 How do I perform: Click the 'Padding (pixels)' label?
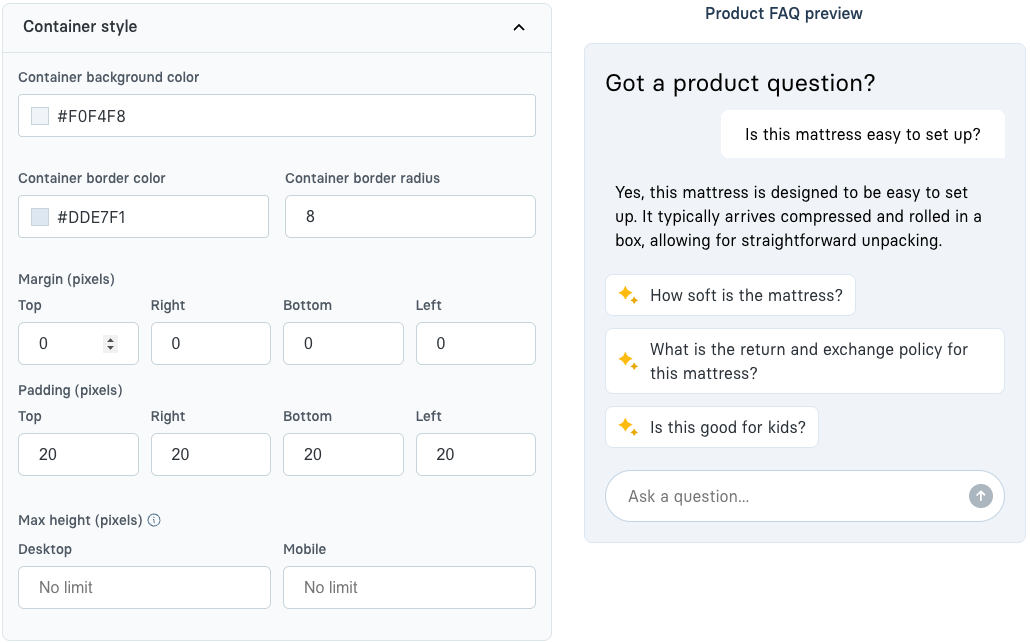(x=70, y=390)
